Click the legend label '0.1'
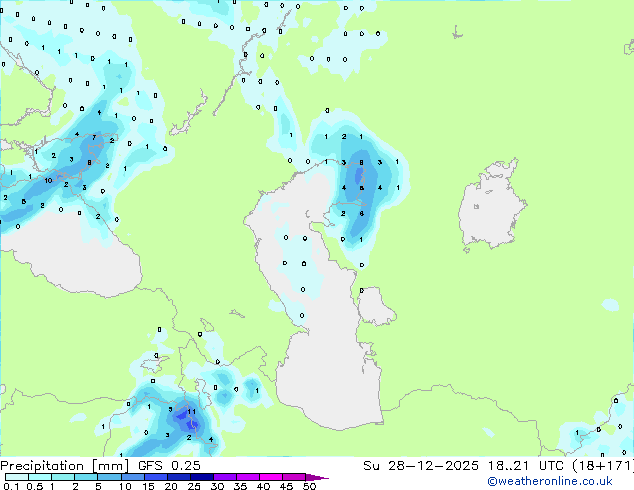The height and width of the screenshot is (490, 634). 11,486
